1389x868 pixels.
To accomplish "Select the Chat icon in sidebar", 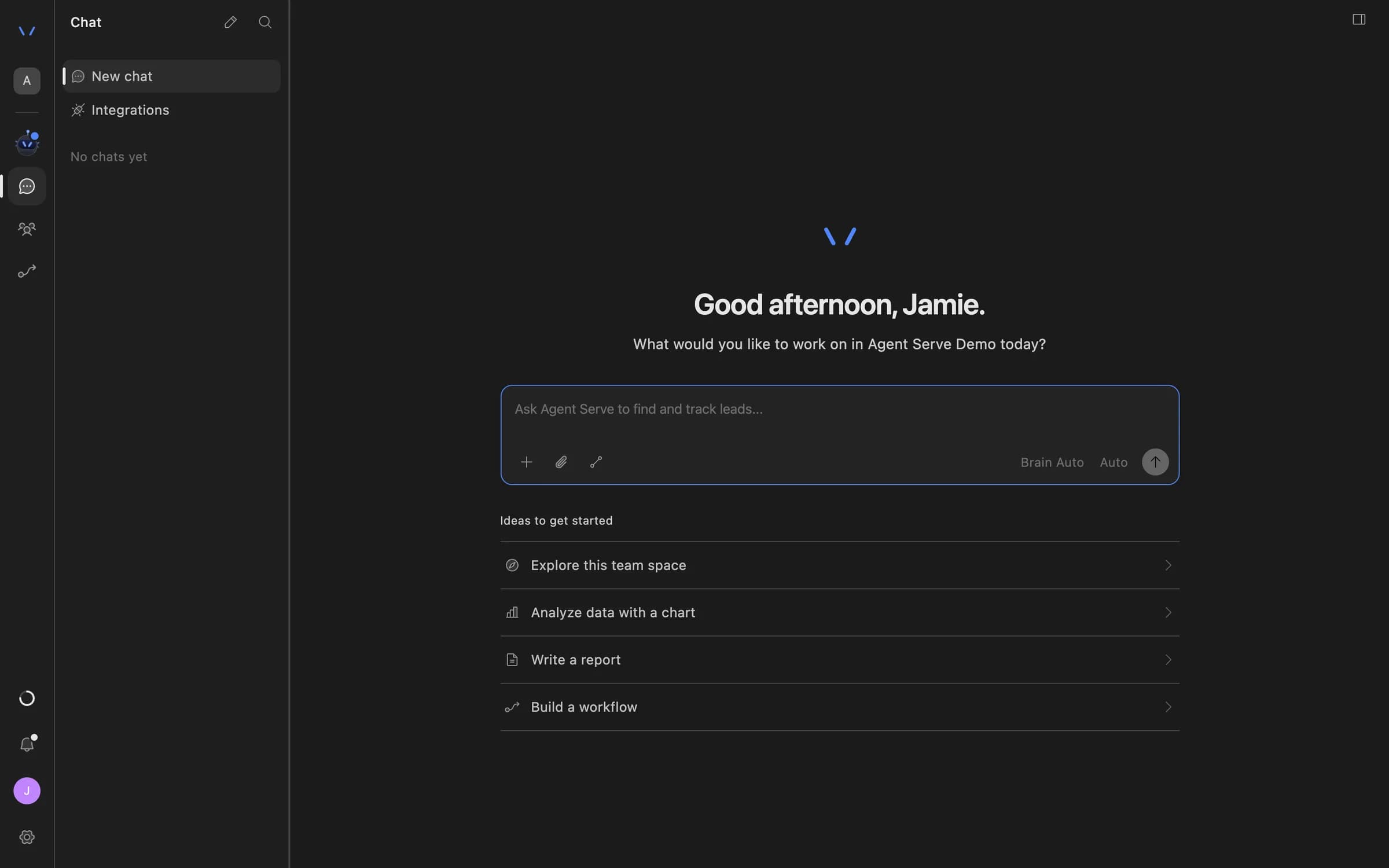I will pyautogui.click(x=27, y=186).
